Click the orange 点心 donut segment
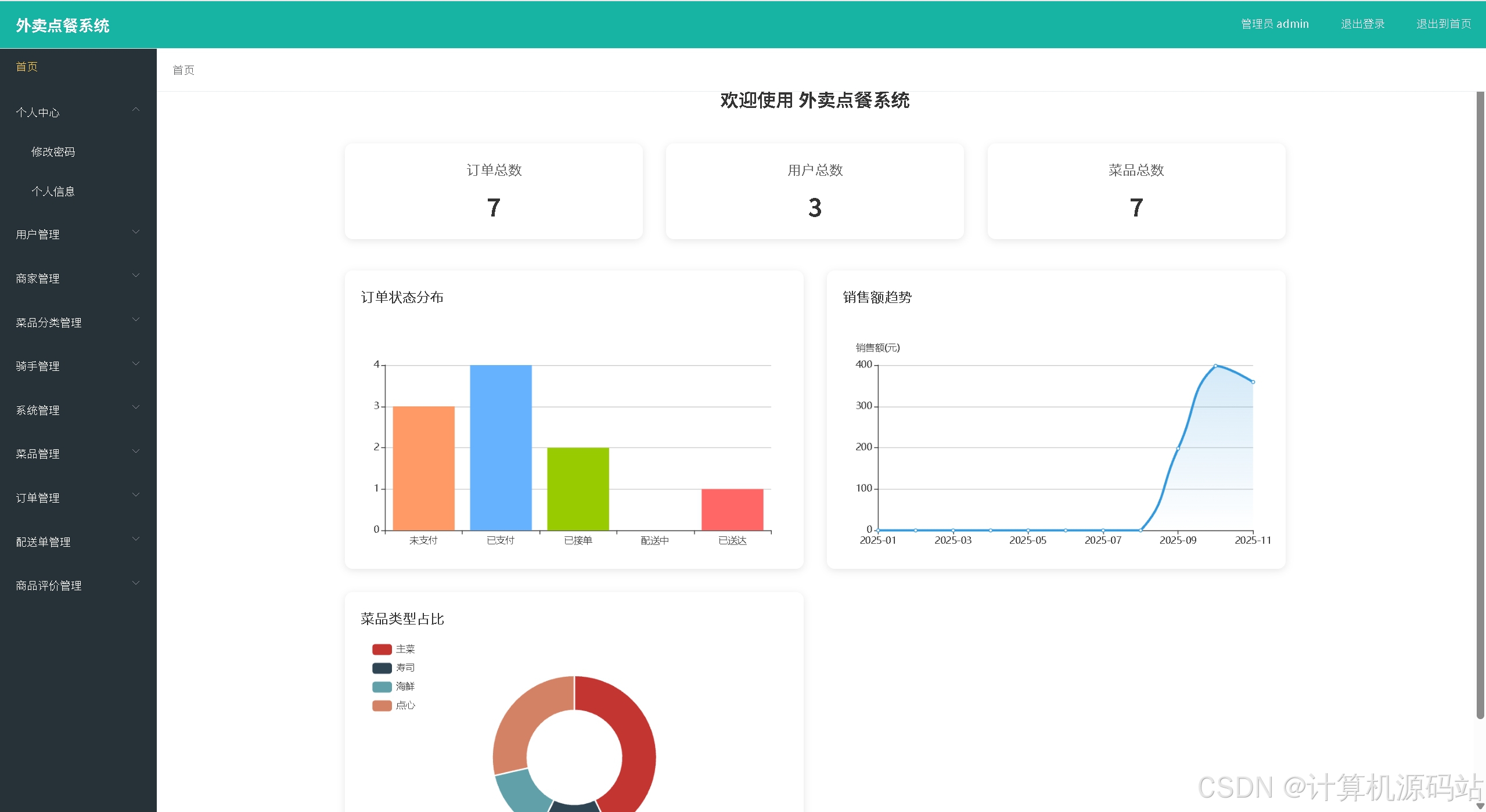The image size is (1486, 812). (x=517, y=726)
